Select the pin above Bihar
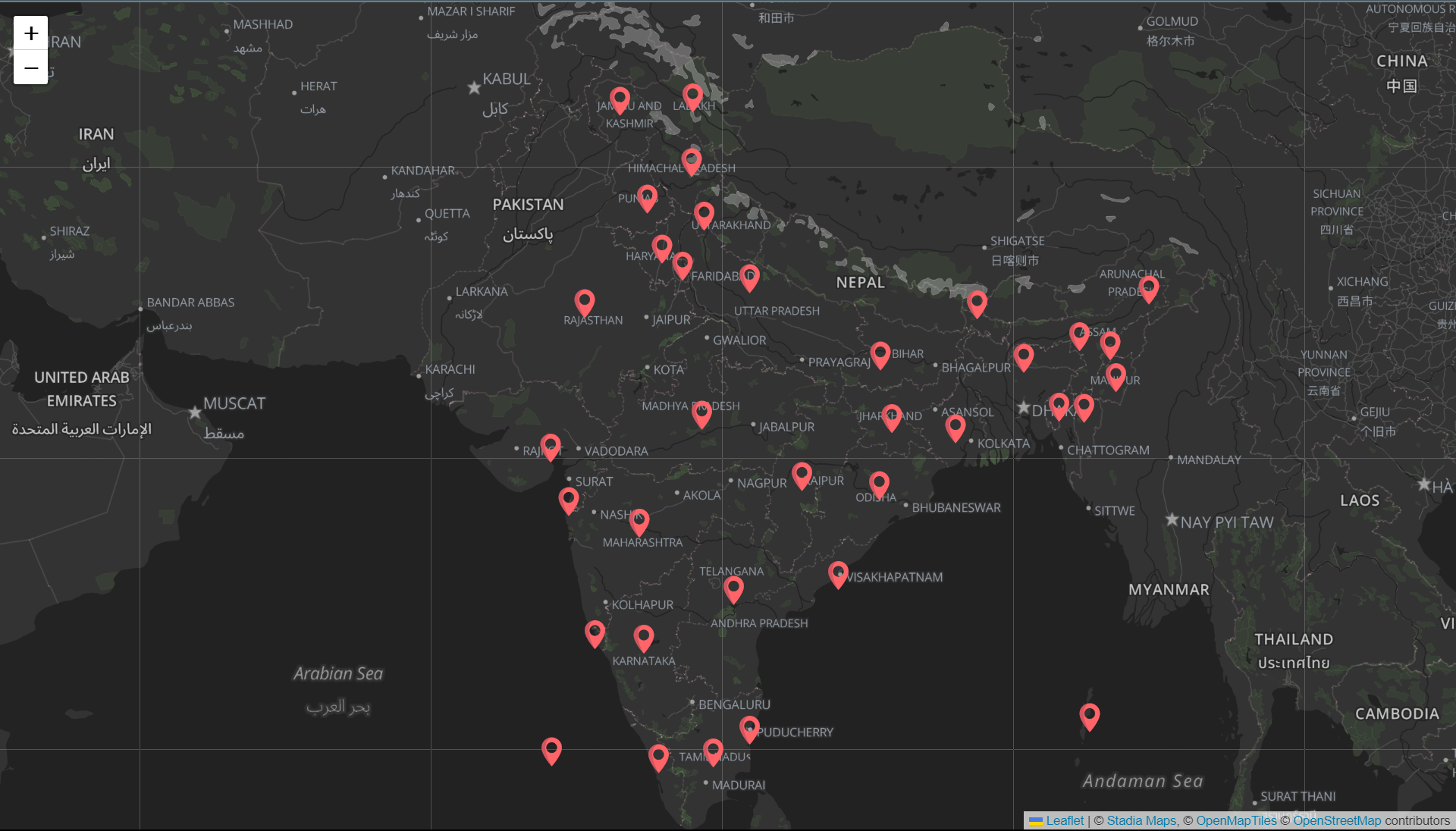Image resolution: width=1456 pixels, height=831 pixels. (880, 354)
